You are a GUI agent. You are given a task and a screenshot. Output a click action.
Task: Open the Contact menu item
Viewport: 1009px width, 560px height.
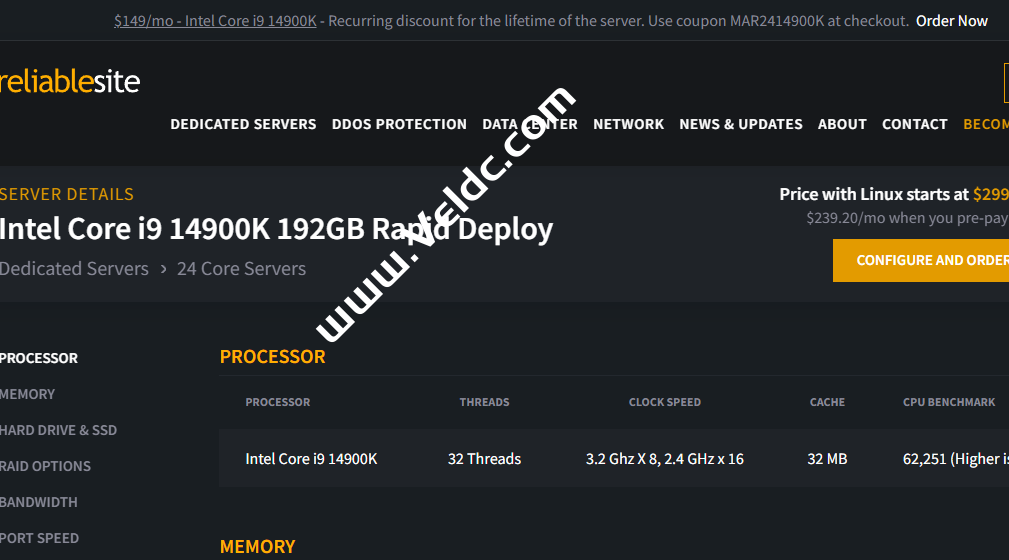click(914, 124)
